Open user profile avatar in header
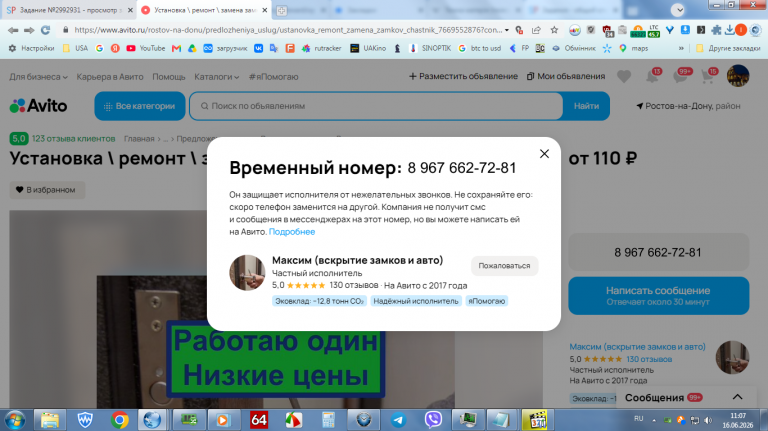The width and height of the screenshot is (768, 431). click(x=738, y=76)
